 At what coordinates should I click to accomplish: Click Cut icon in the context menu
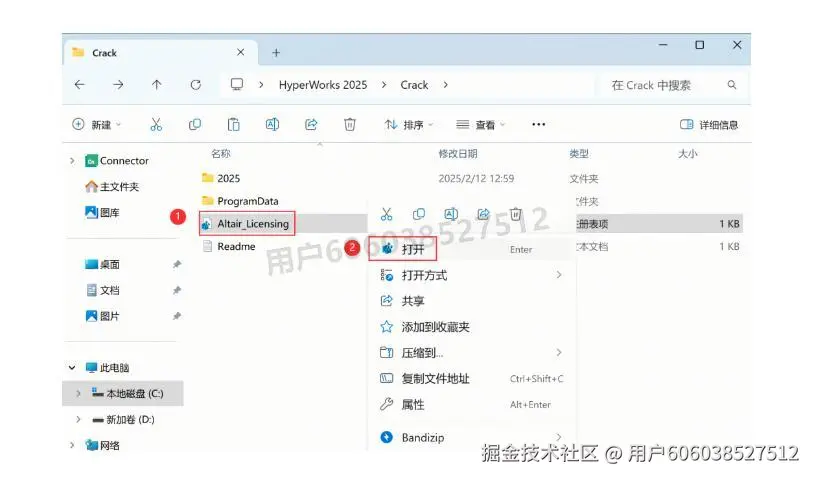point(387,214)
